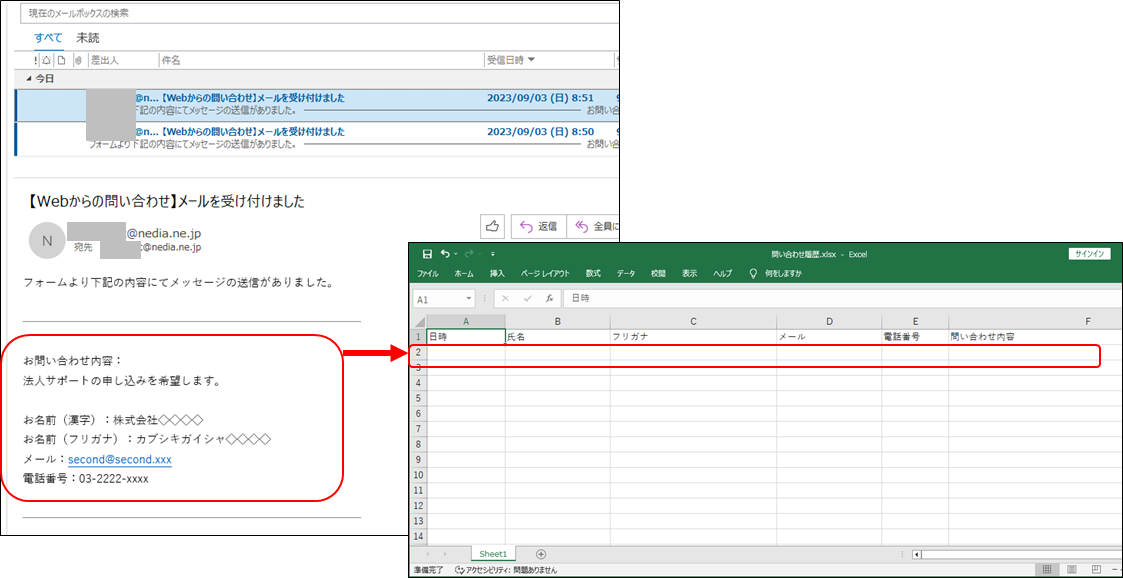The height and width of the screenshot is (578, 1123).
Task: Sort by 差出人 column header
Action: (122, 60)
